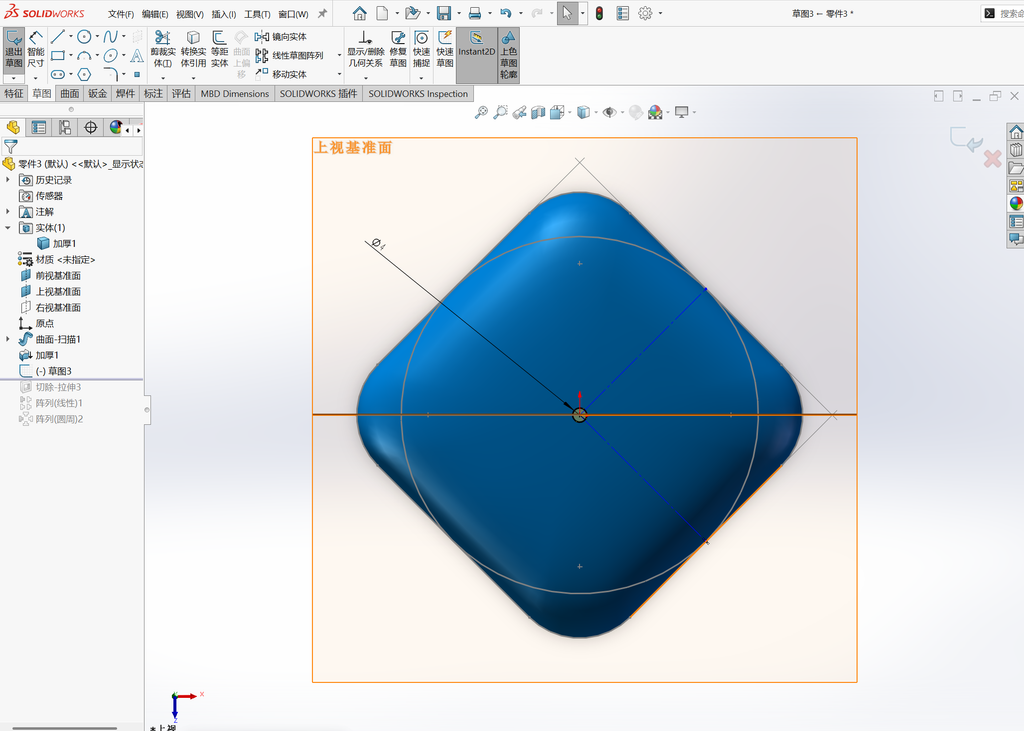Screen dimensions: 1024x731
Task: Select the Polygon sketch tool
Action: click(x=84, y=74)
